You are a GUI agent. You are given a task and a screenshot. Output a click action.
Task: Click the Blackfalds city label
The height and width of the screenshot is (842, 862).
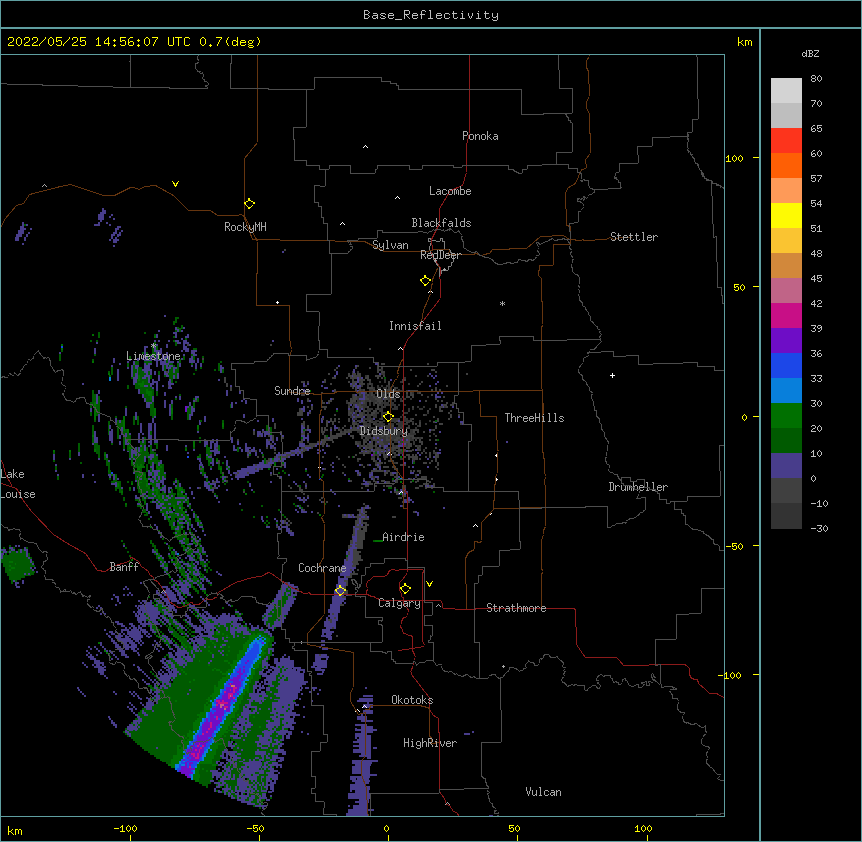(441, 223)
